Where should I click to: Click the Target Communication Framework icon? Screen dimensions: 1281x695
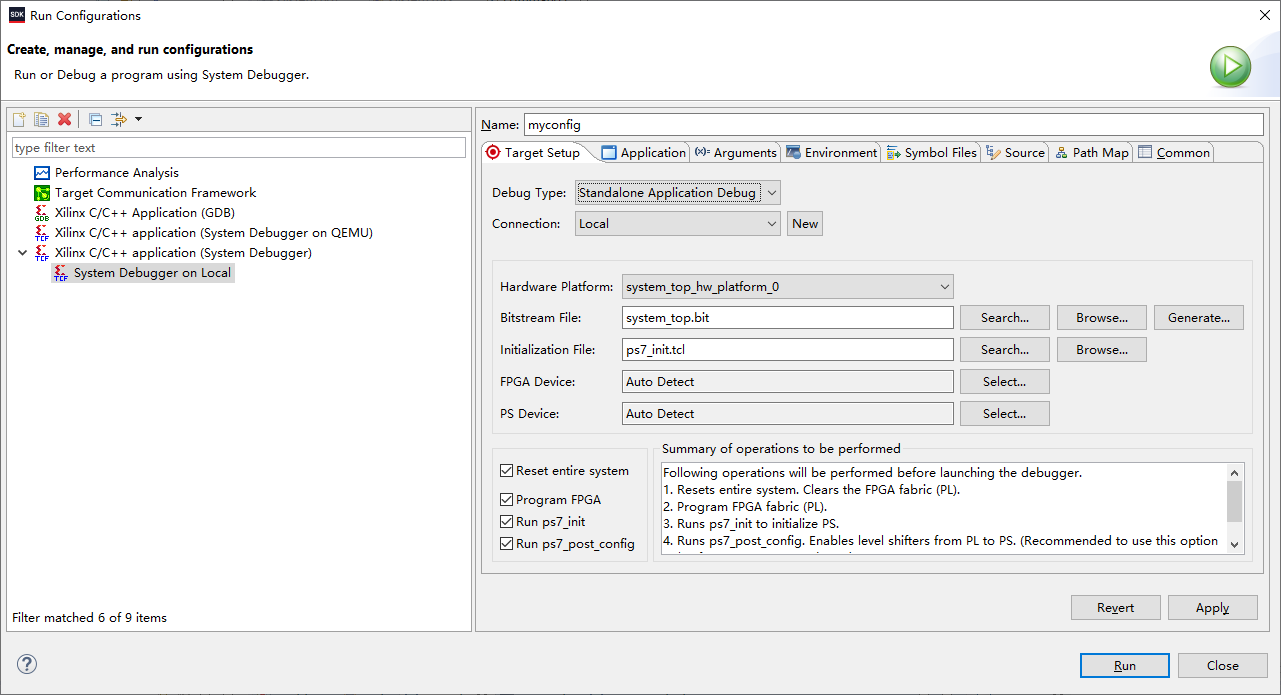coord(42,193)
